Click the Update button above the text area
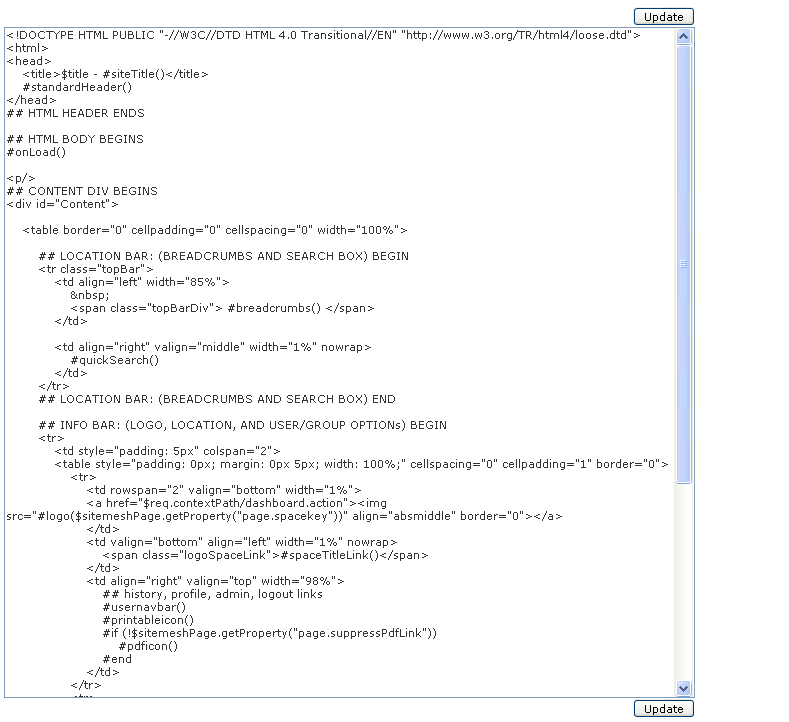 [663, 17]
